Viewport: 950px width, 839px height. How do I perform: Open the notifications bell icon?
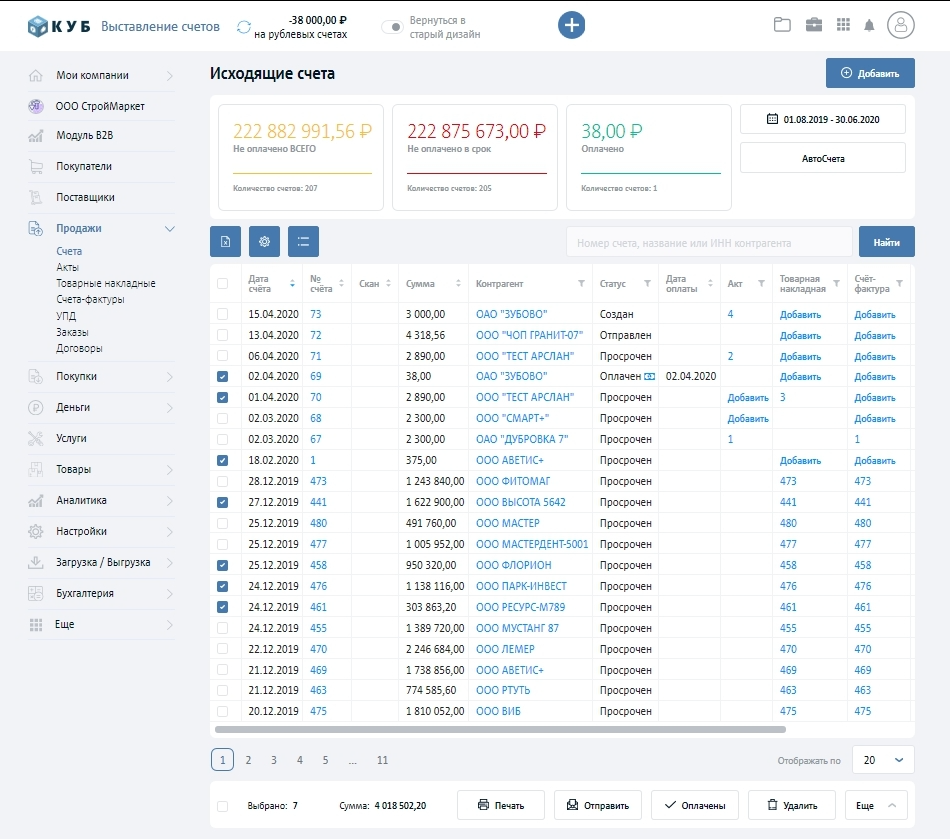pyautogui.click(x=869, y=26)
